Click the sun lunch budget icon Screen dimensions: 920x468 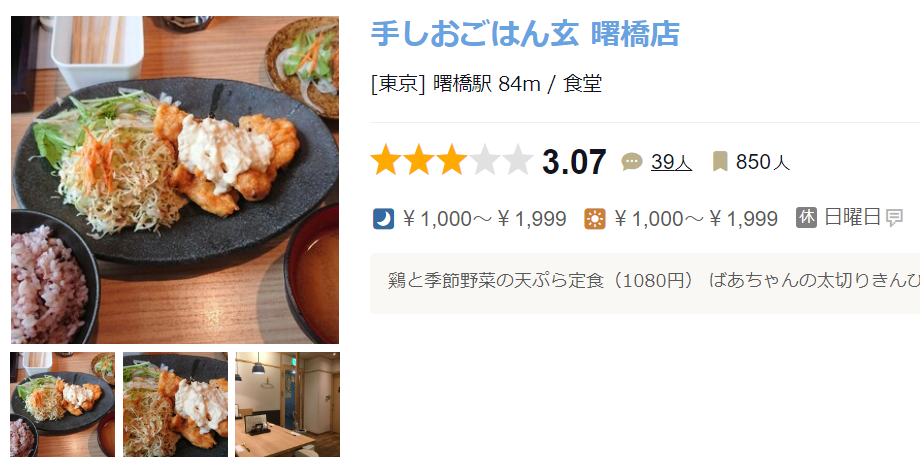(594, 219)
